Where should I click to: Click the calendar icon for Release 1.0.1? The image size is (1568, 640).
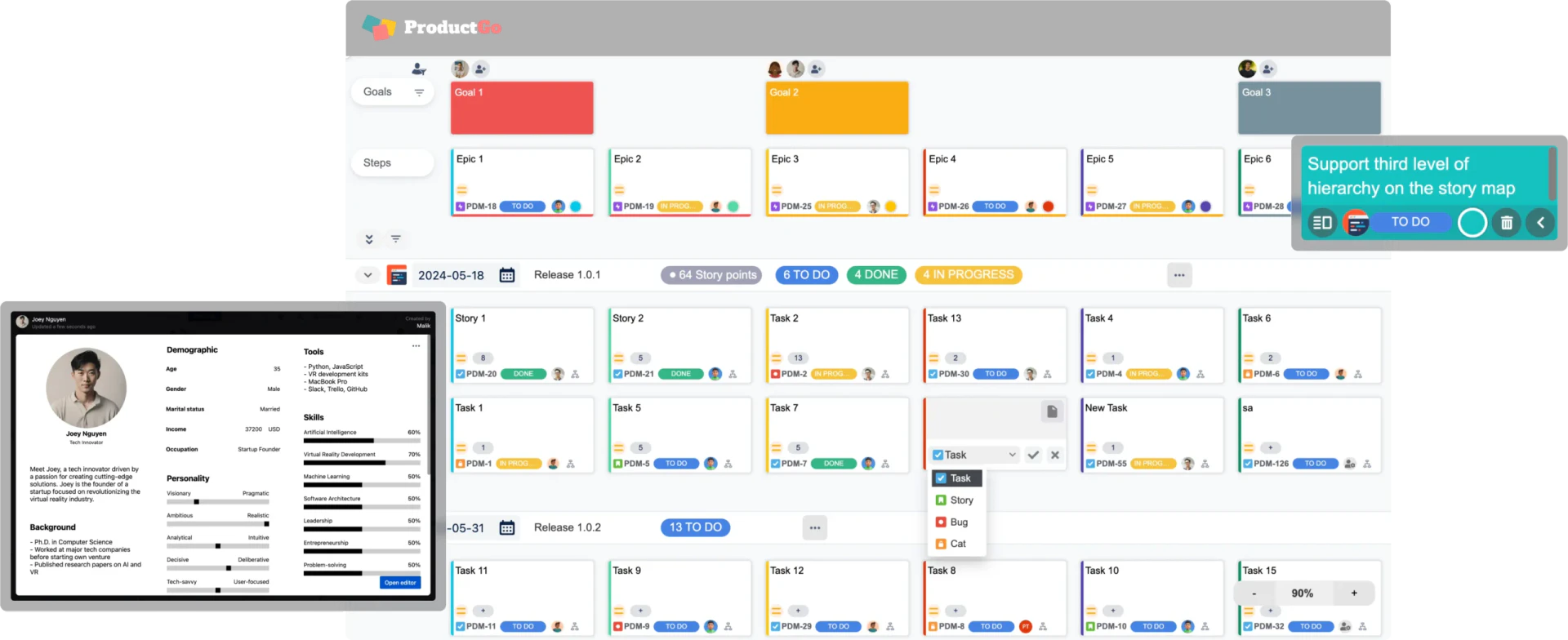click(x=507, y=275)
